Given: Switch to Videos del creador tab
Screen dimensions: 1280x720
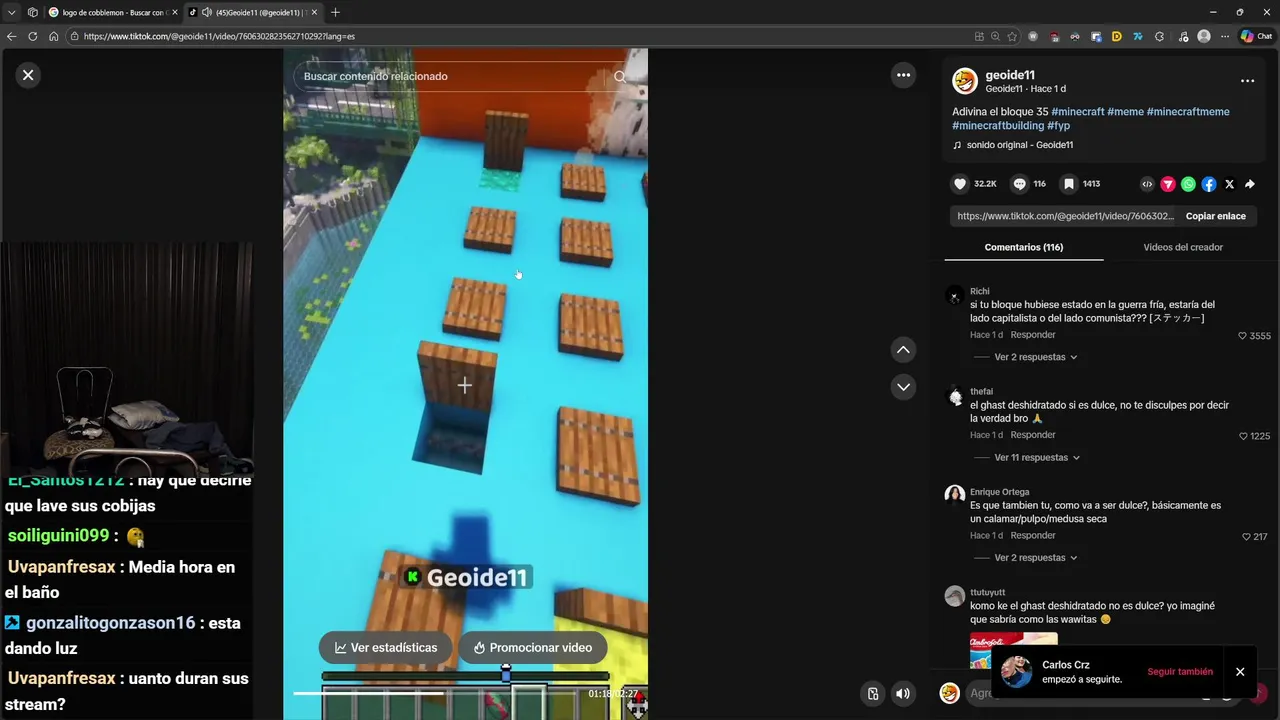Looking at the screenshot, I should tap(1183, 247).
